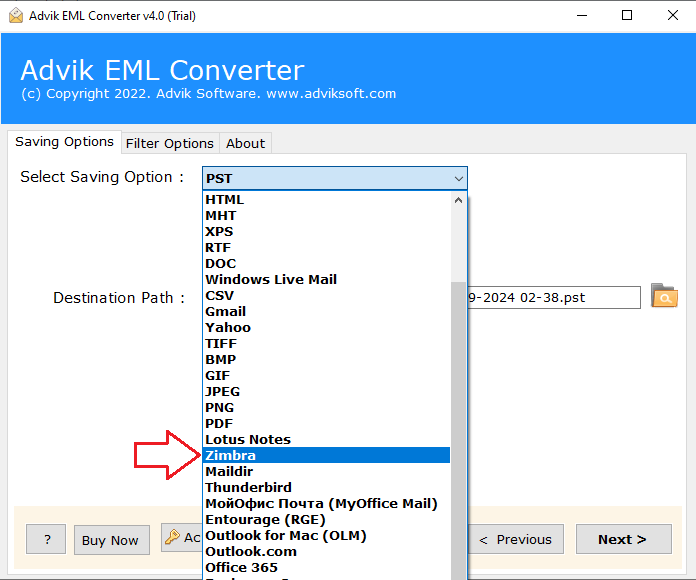Select the highlighted Zimbra option
The width and height of the screenshot is (696, 580).
click(x=327, y=455)
